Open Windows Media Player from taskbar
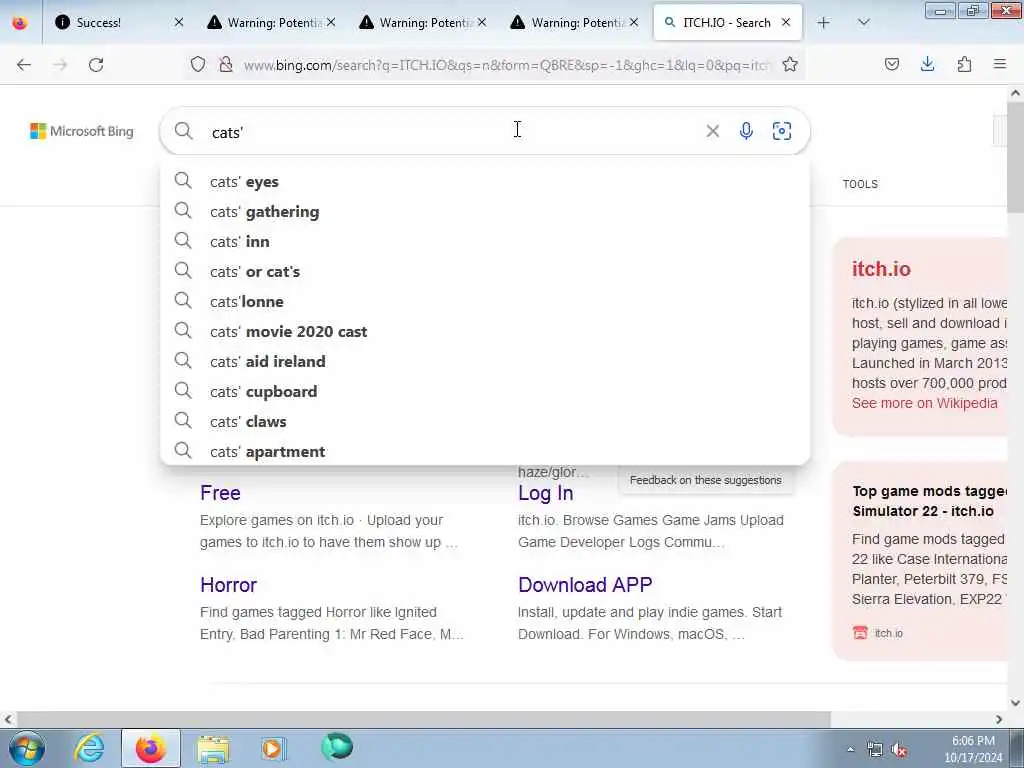The image size is (1024, 768). 274,748
